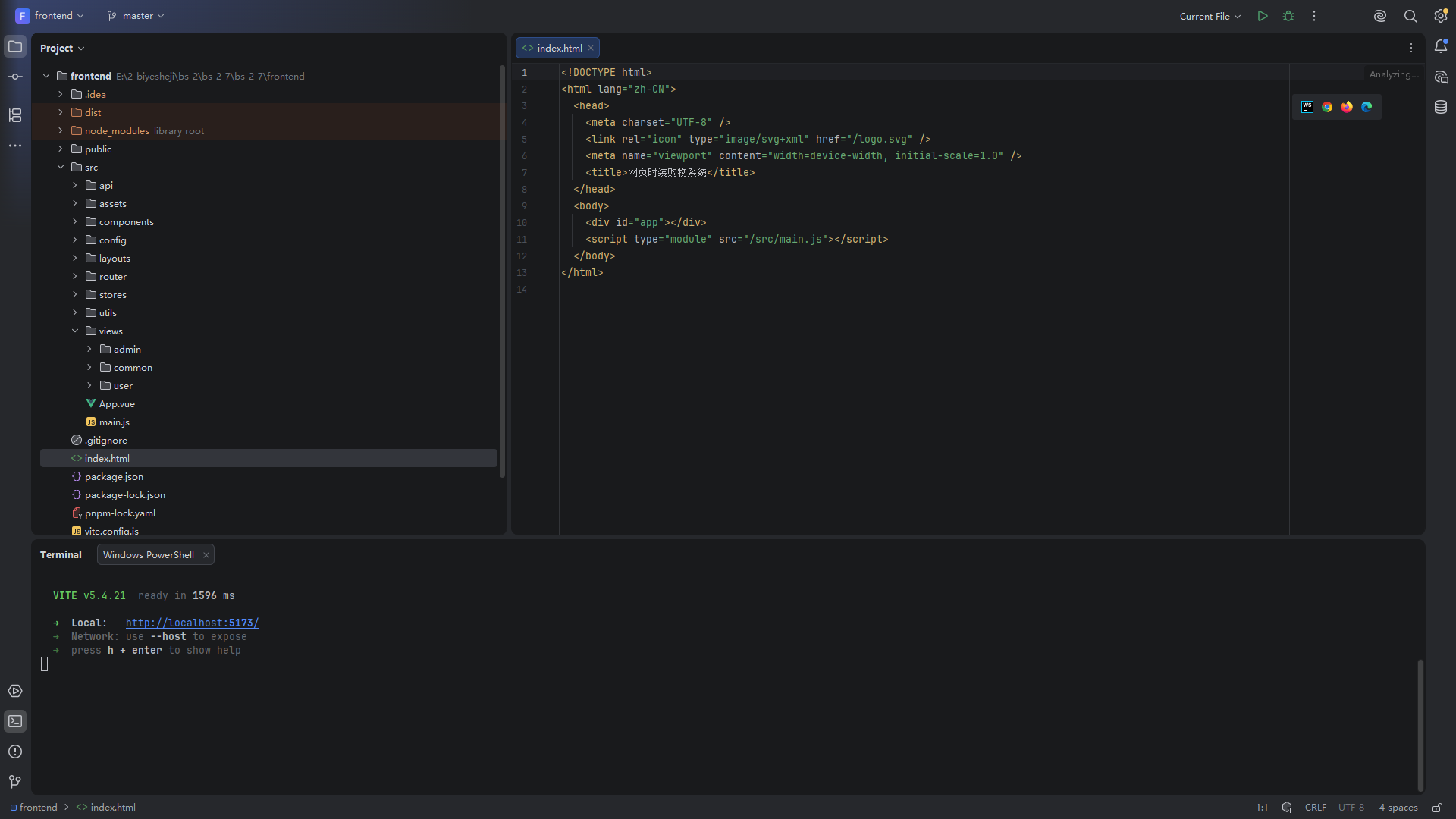Expand the admin folder
The height and width of the screenshot is (819, 1456).
89,349
